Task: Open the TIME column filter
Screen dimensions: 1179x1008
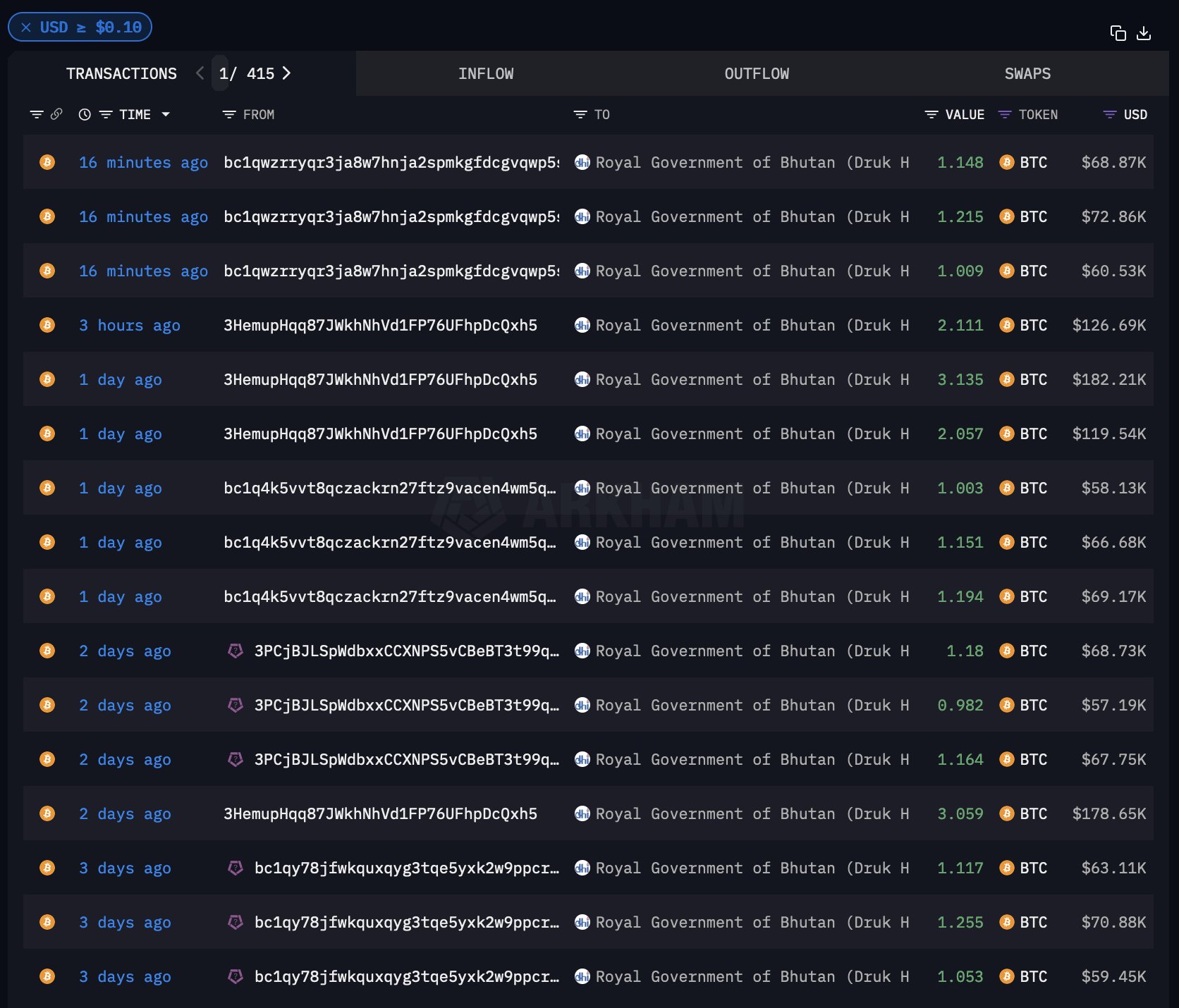Action: point(106,114)
